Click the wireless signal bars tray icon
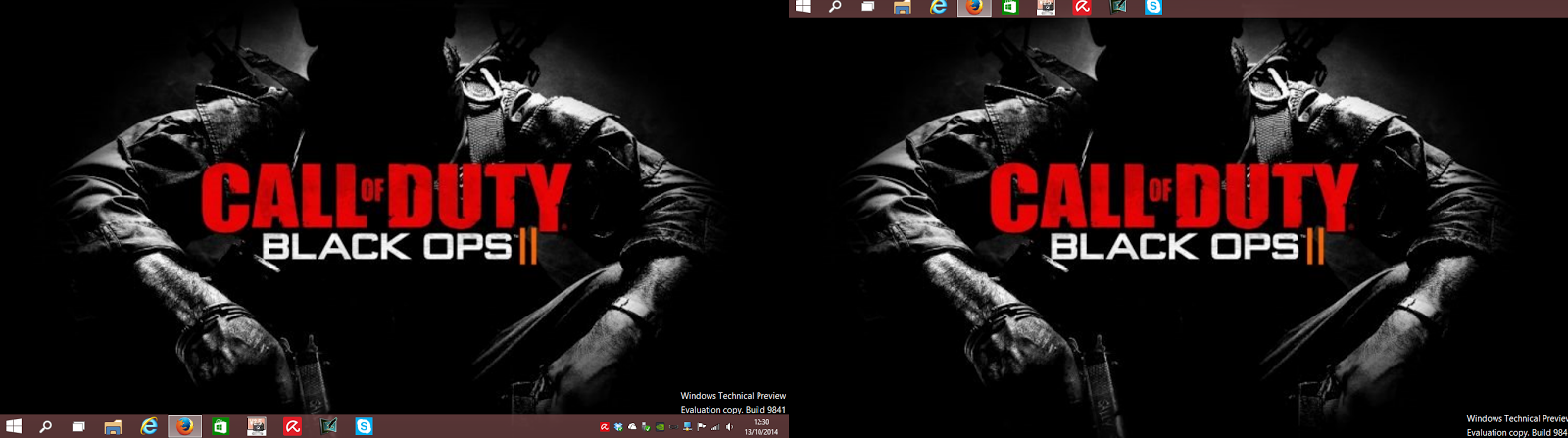Screen dimensions: 1568x438 pos(715,427)
